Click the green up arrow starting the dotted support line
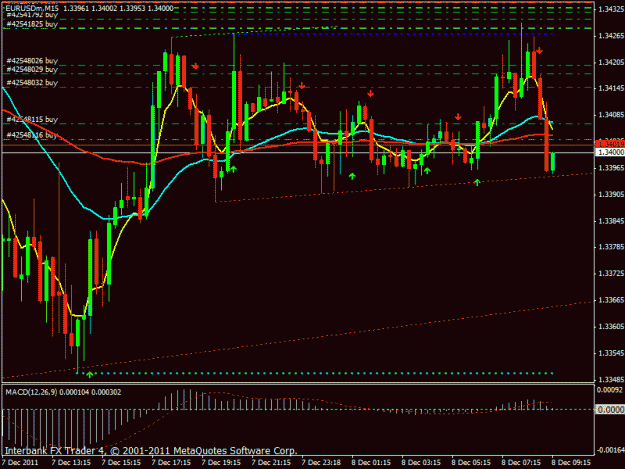The height and width of the screenshot is (469, 625). [x=90, y=374]
